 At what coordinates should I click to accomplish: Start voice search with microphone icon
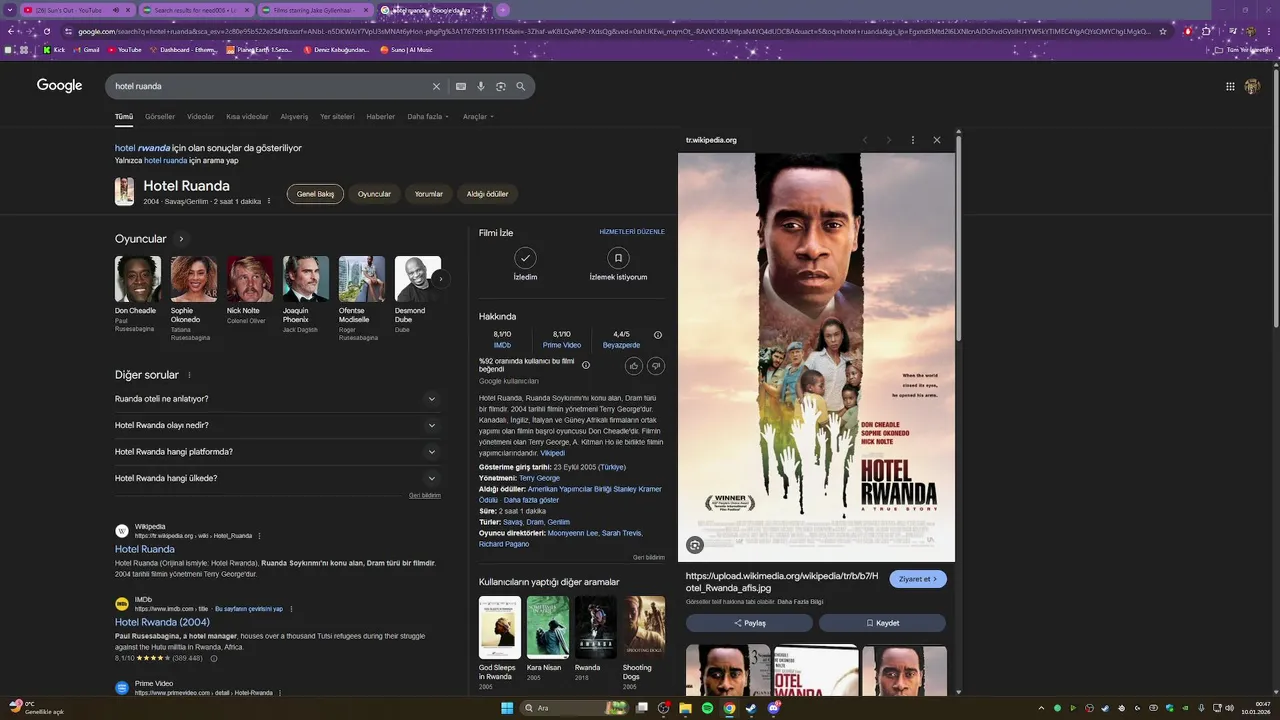(x=481, y=86)
